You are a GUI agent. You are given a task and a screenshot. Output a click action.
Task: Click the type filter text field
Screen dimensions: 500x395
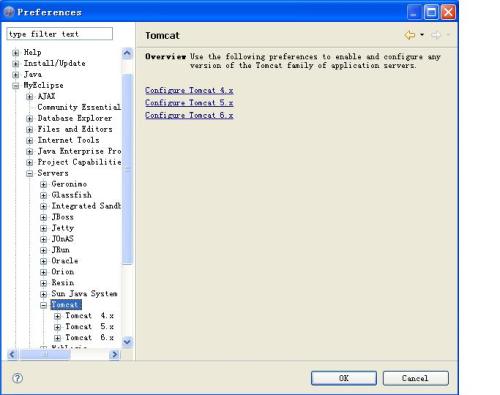60,34
